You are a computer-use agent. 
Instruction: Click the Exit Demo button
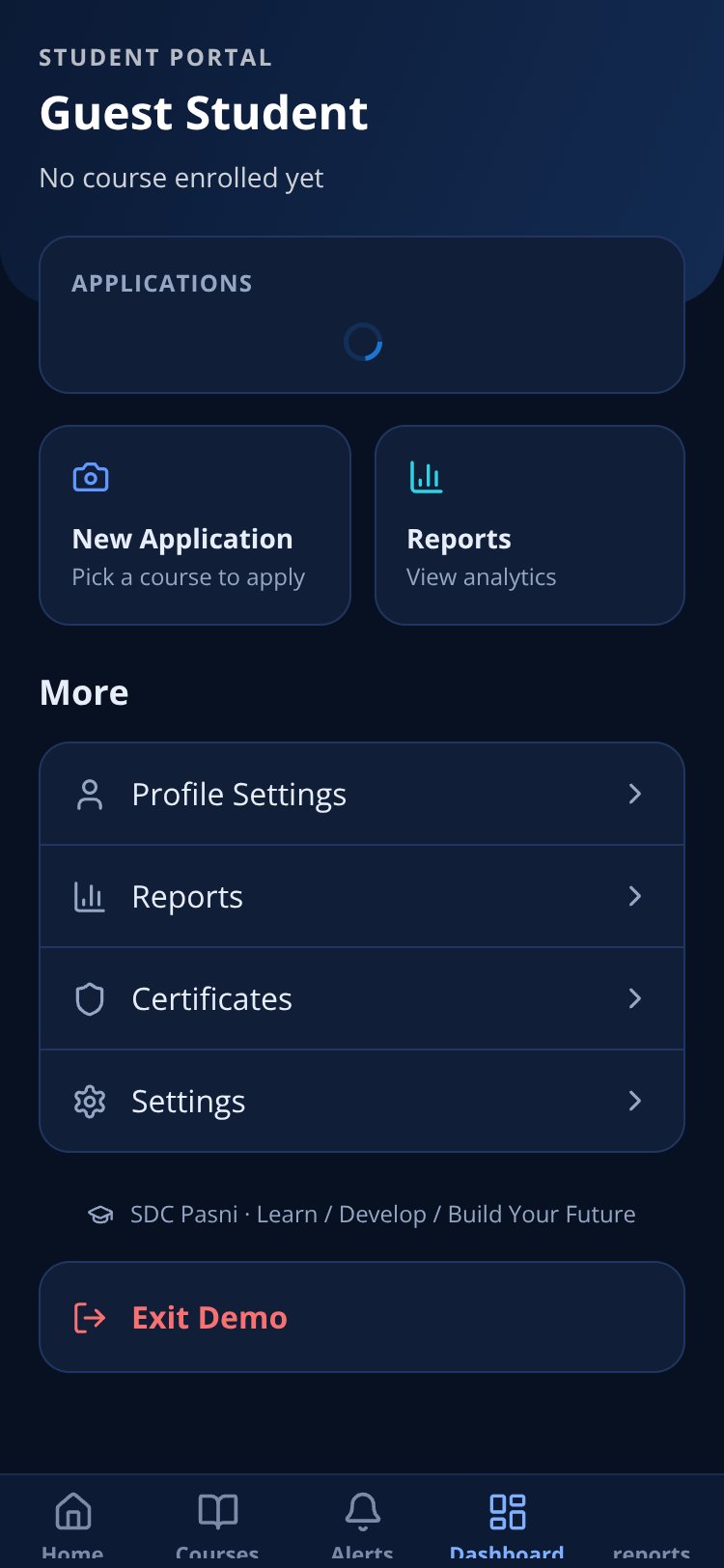pos(362,1317)
